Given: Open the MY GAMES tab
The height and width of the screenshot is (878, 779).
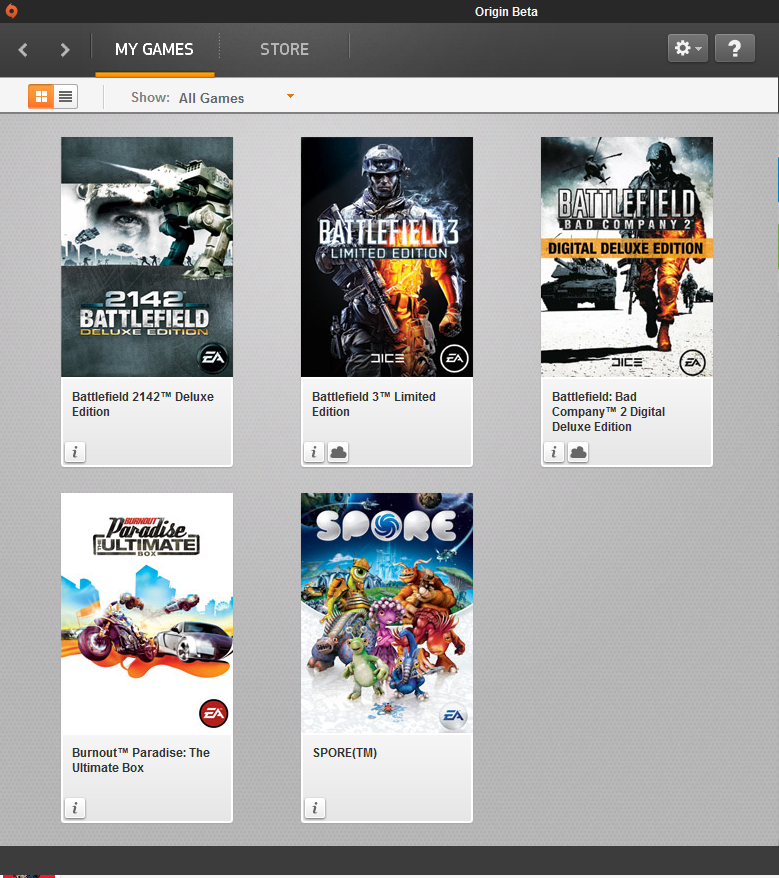Looking at the screenshot, I should tap(155, 49).
